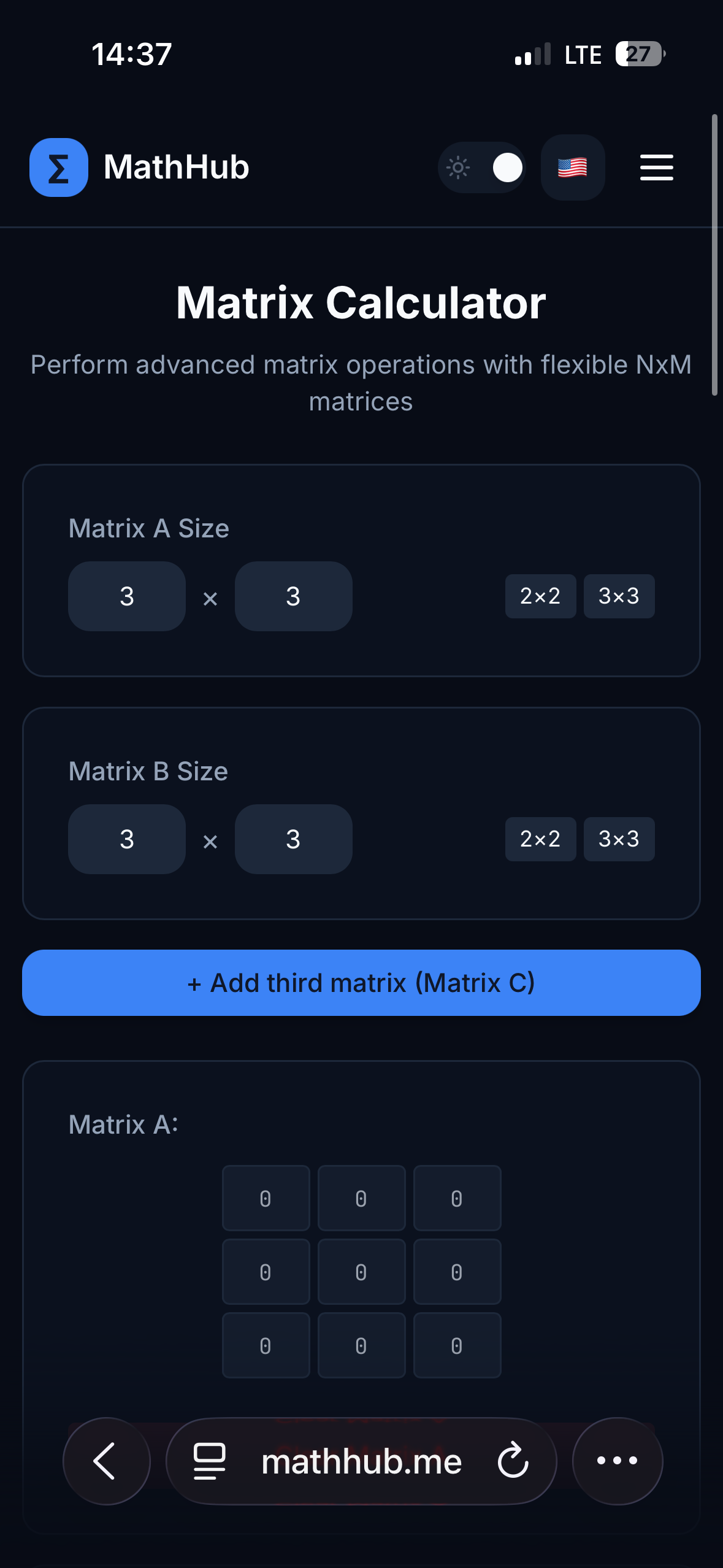This screenshot has width=723, height=1568.
Task: Click the 3×3 preset for Matrix A
Action: pos(619,596)
